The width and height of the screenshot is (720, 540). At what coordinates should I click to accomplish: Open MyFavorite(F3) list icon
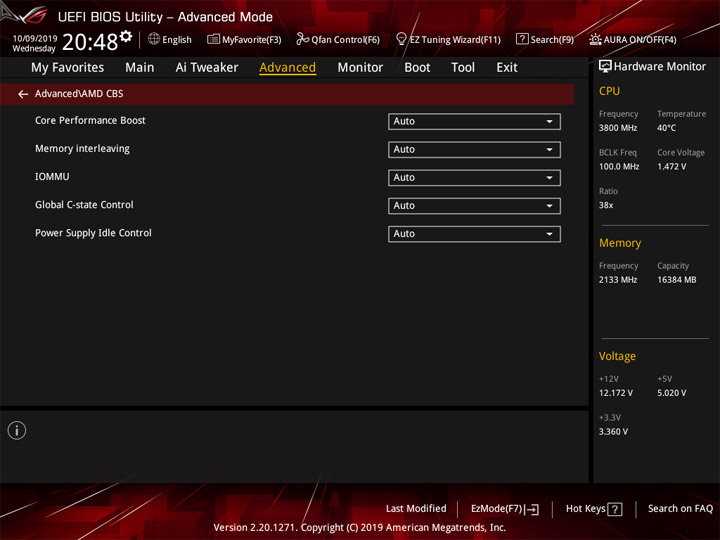tap(213, 39)
